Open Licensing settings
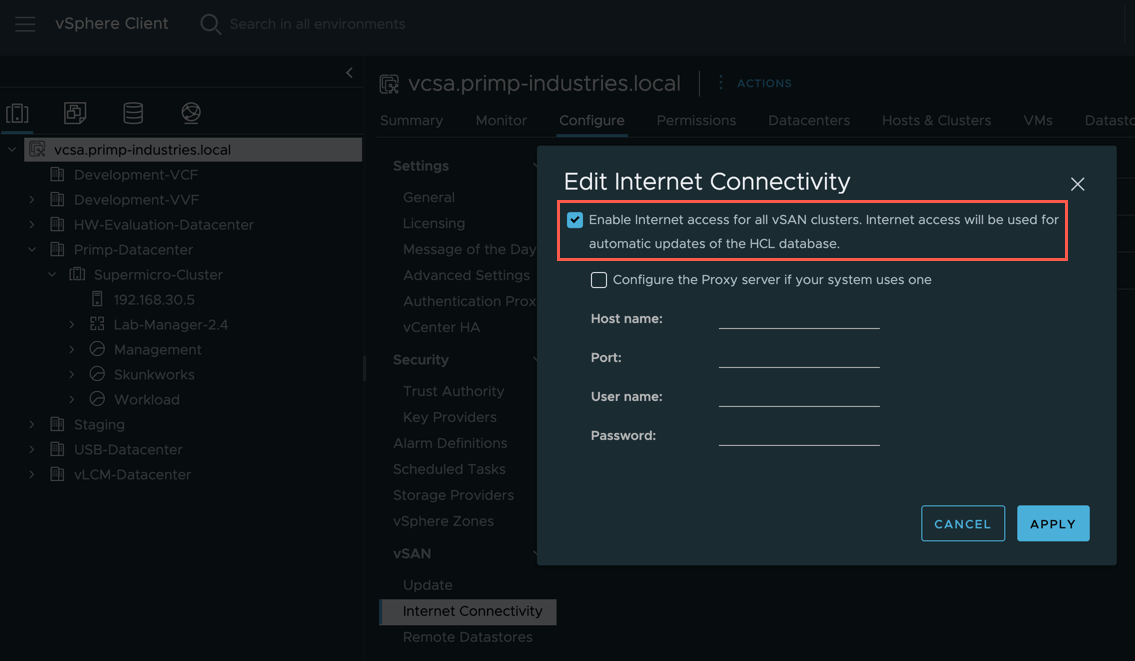Screen dimensions: 1135x661 (x=434, y=223)
